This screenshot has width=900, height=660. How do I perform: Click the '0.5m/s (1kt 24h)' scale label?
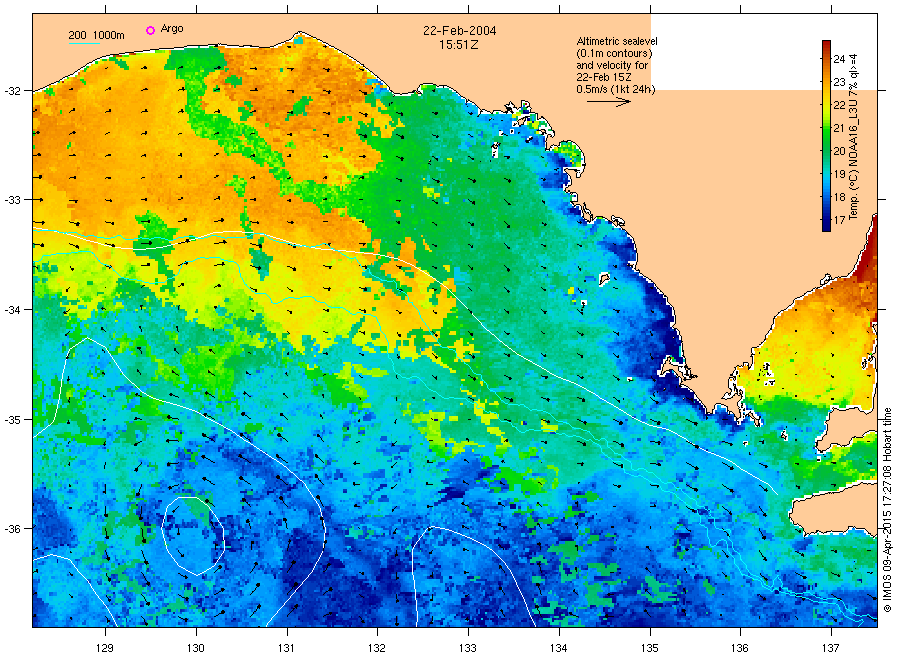tap(616, 89)
